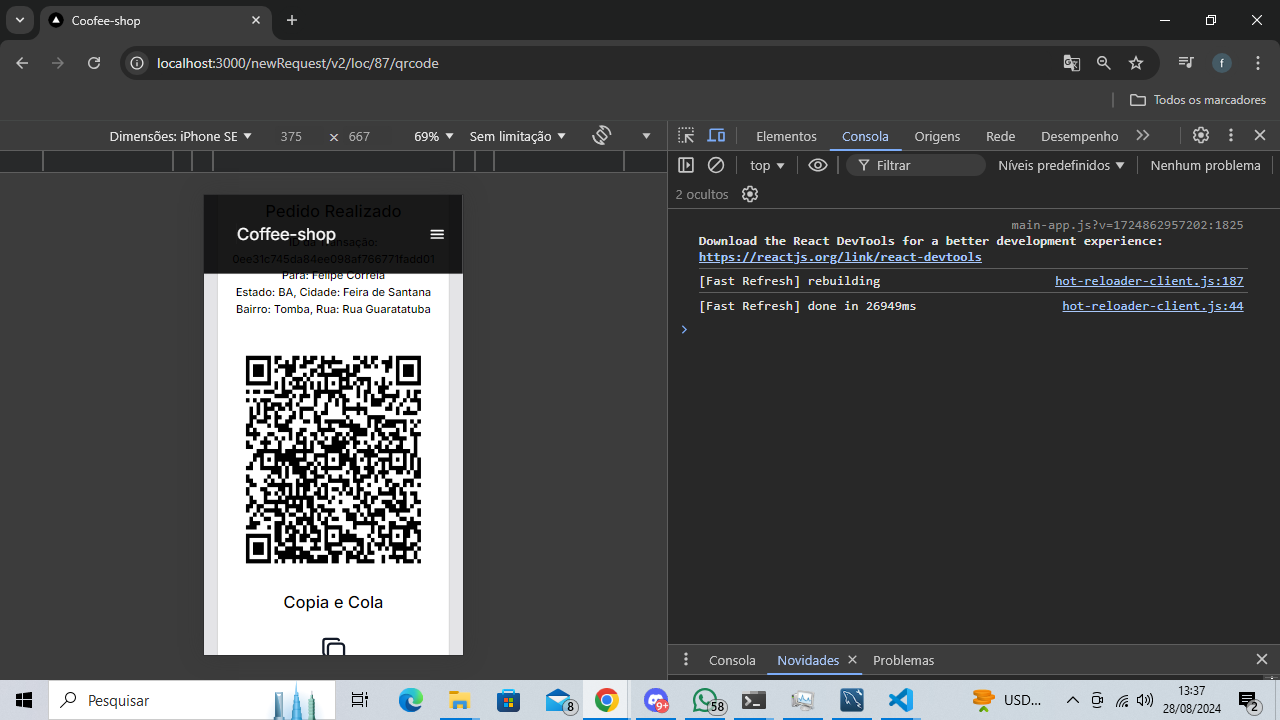
Task: Open the react-devtools link
Action: (x=840, y=257)
